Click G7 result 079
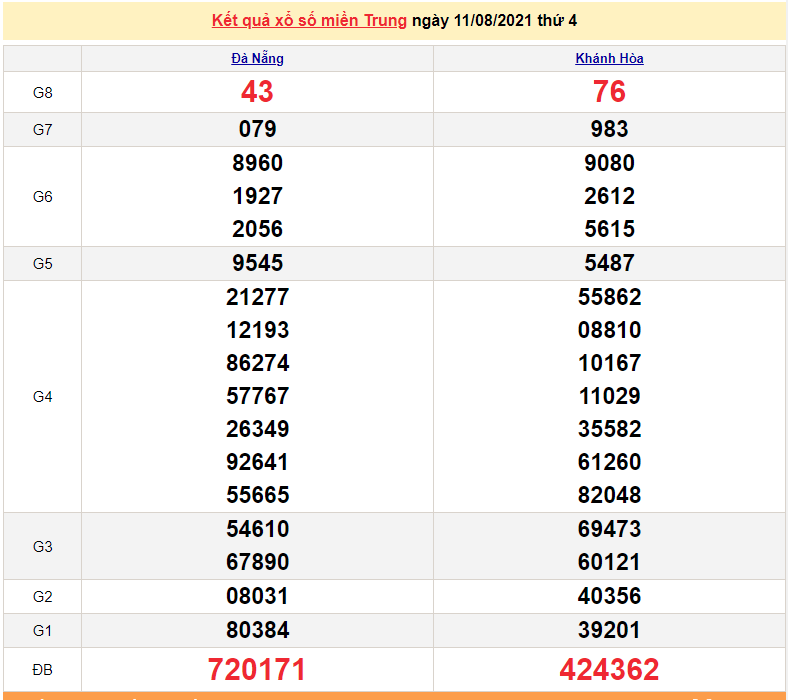788x700 pixels. pyautogui.click(x=257, y=129)
